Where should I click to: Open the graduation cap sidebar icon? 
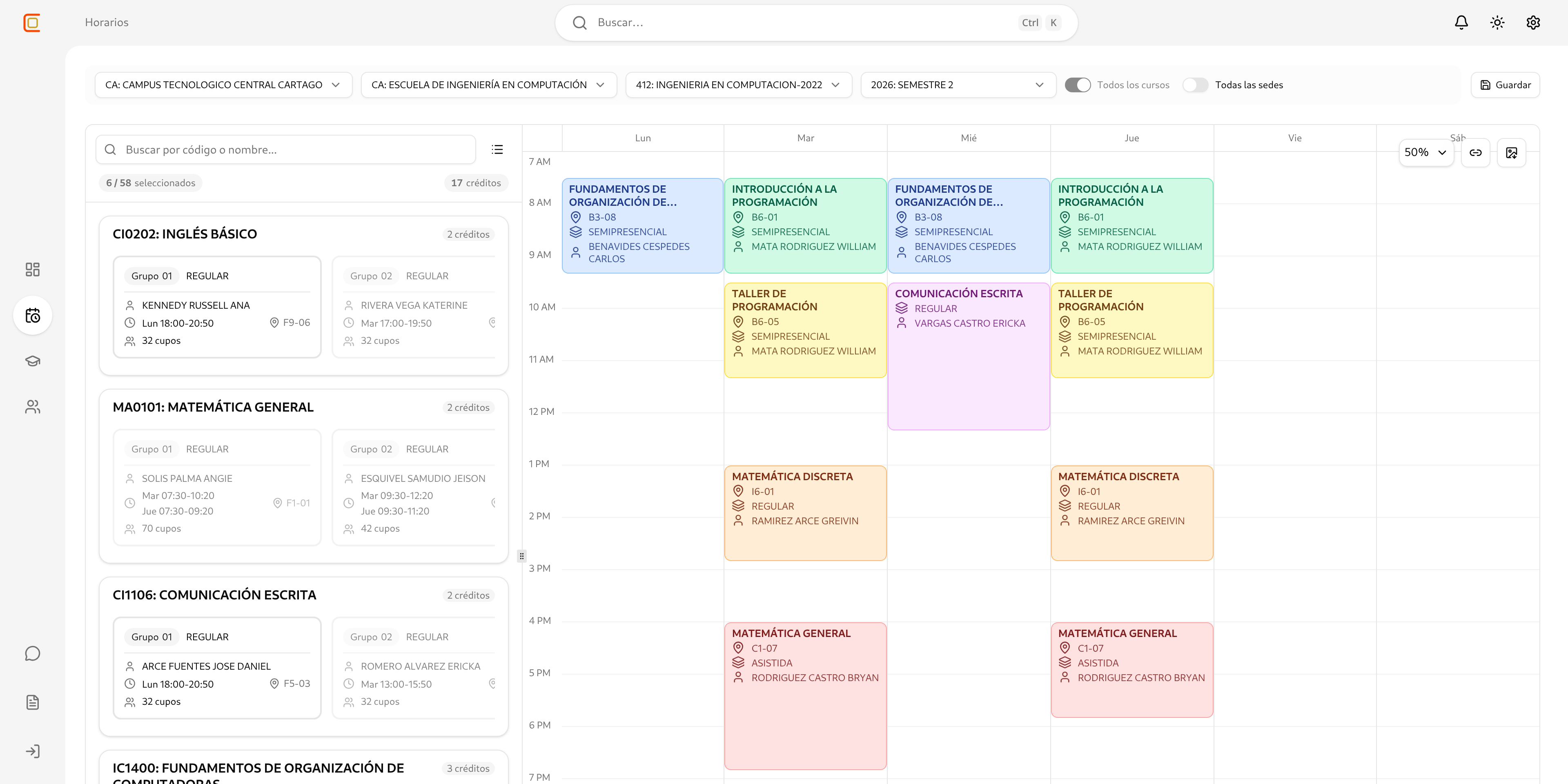pos(33,361)
